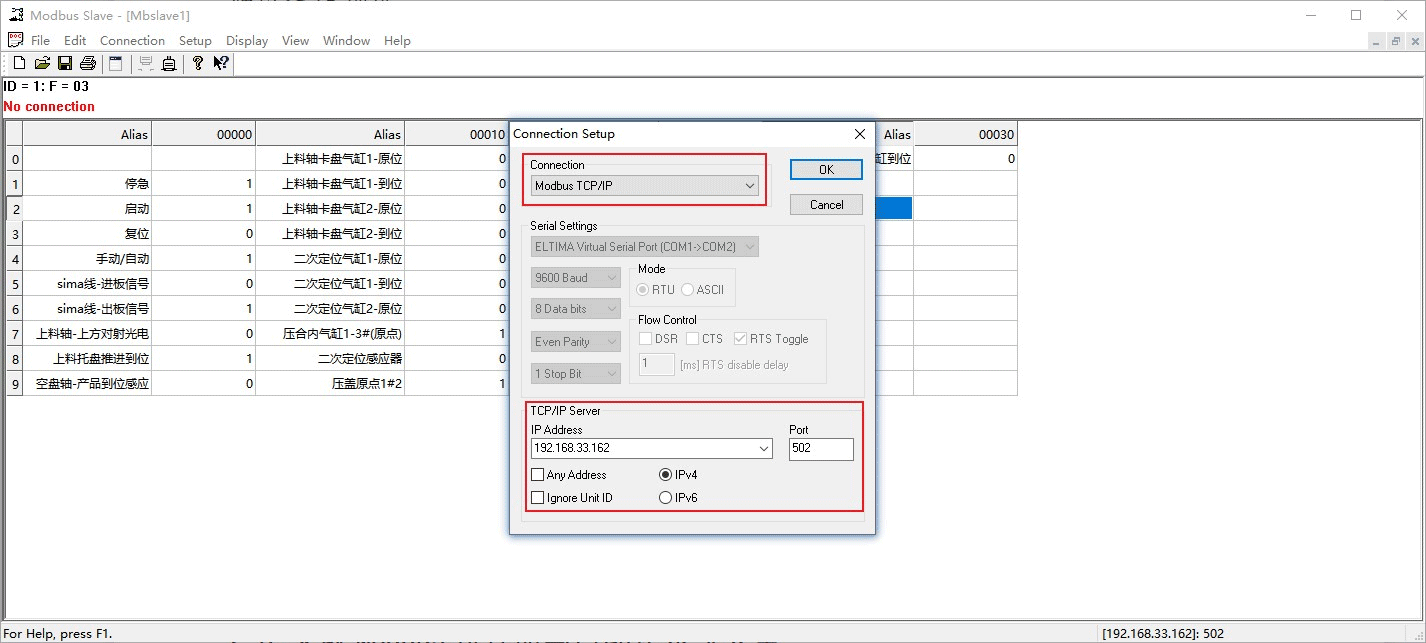Click the enabled connection device toolbar icon

169,63
